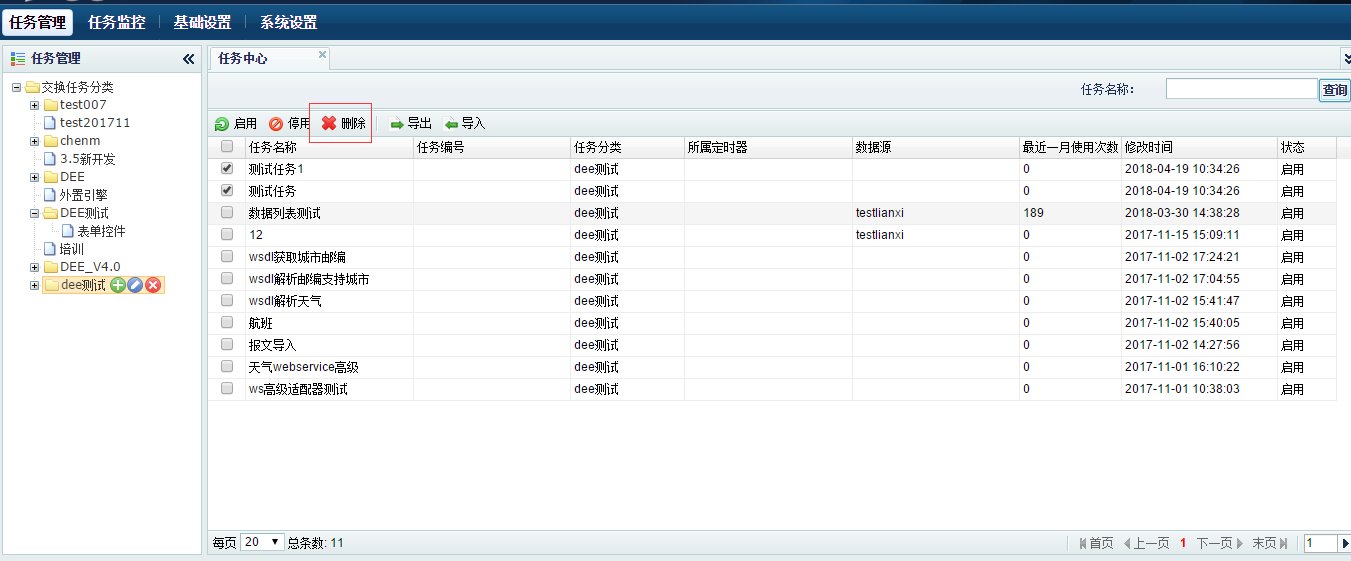Sort by 修改时间 column header
This screenshot has height=561, width=1351.
[1199, 147]
